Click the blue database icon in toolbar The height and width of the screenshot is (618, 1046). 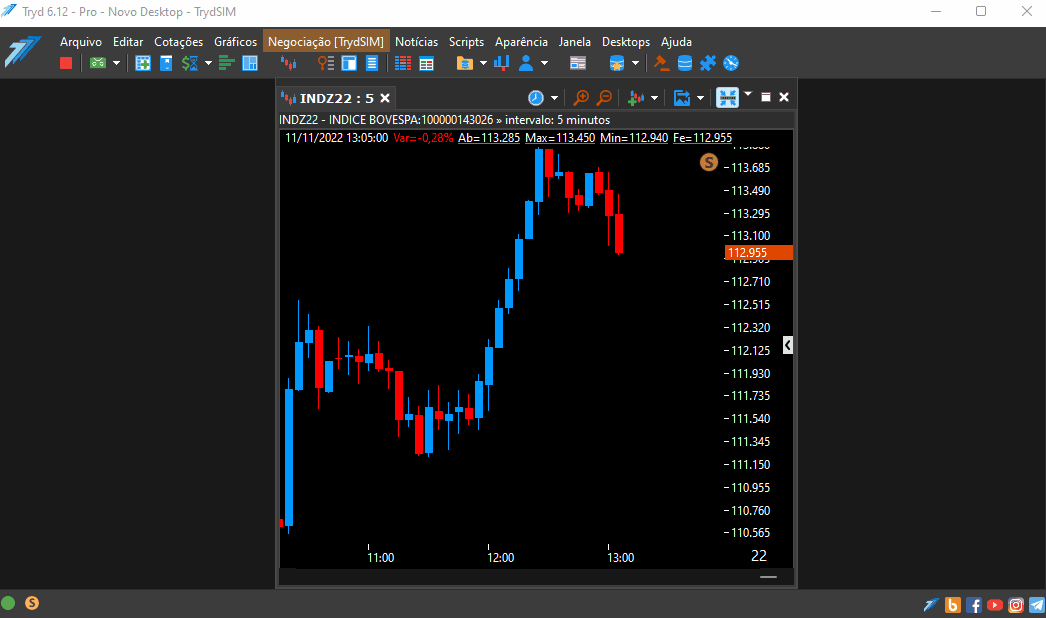coord(684,63)
